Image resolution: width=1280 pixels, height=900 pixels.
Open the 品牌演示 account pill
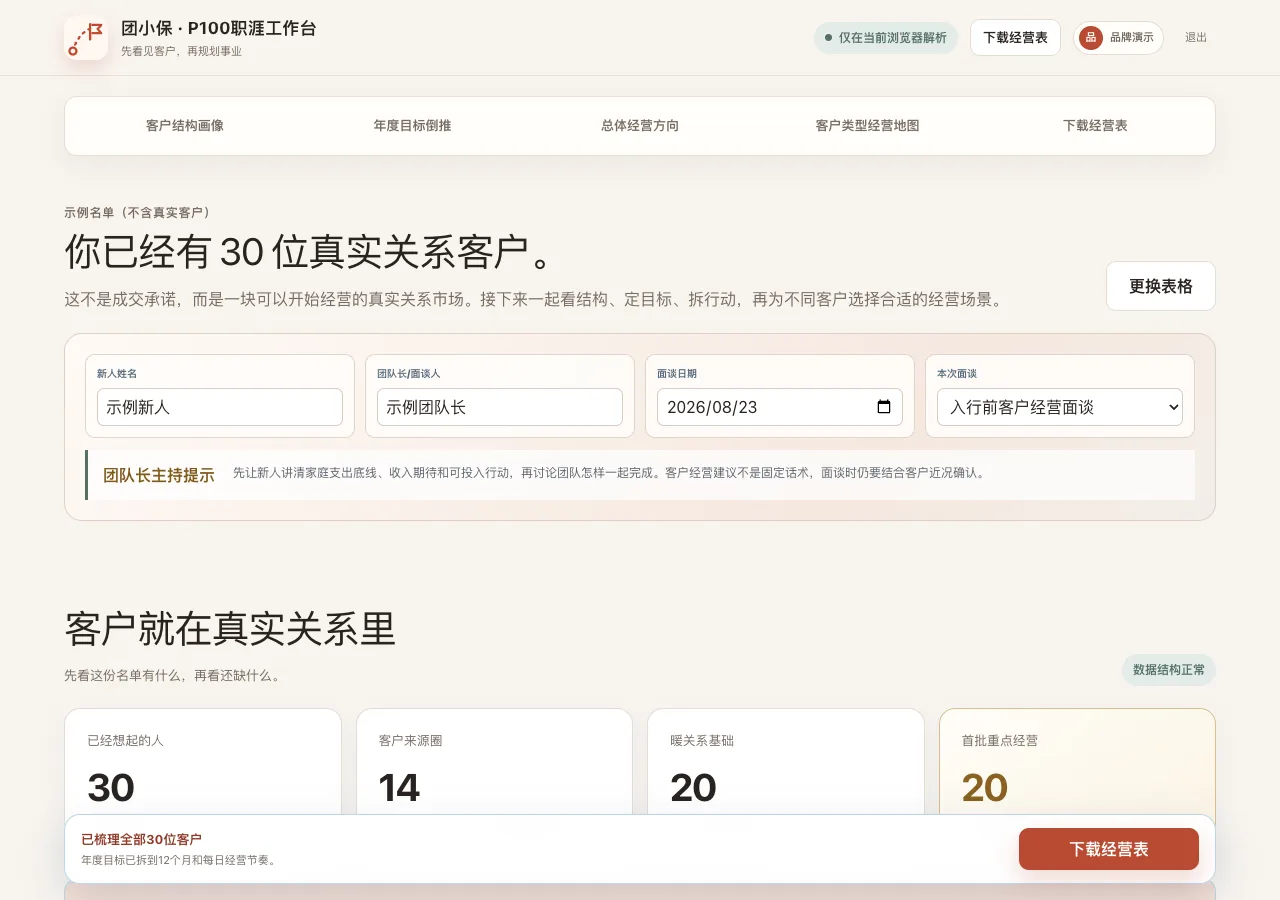tap(1118, 38)
